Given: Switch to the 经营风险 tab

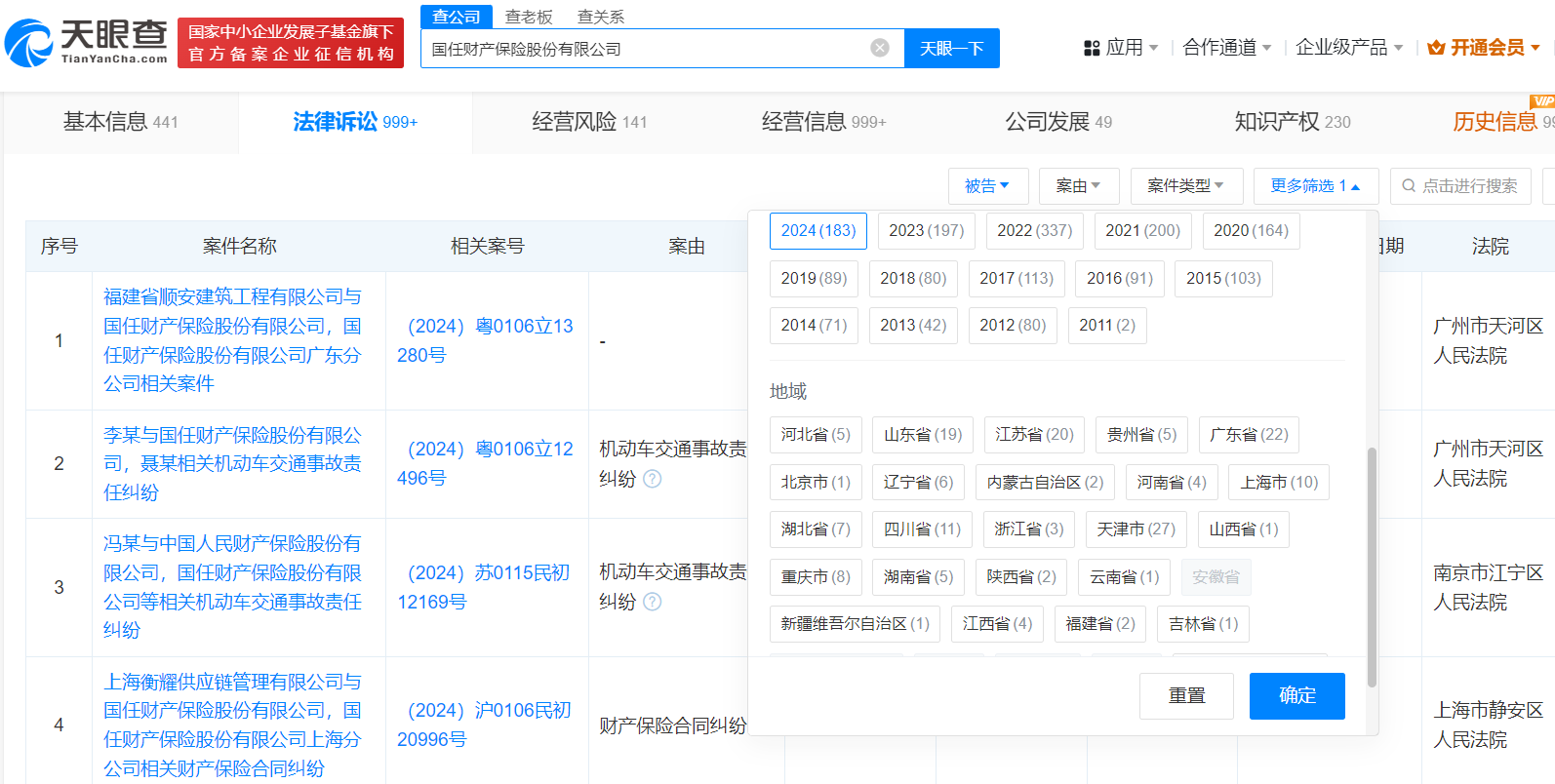Looking at the screenshot, I should click(589, 122).
